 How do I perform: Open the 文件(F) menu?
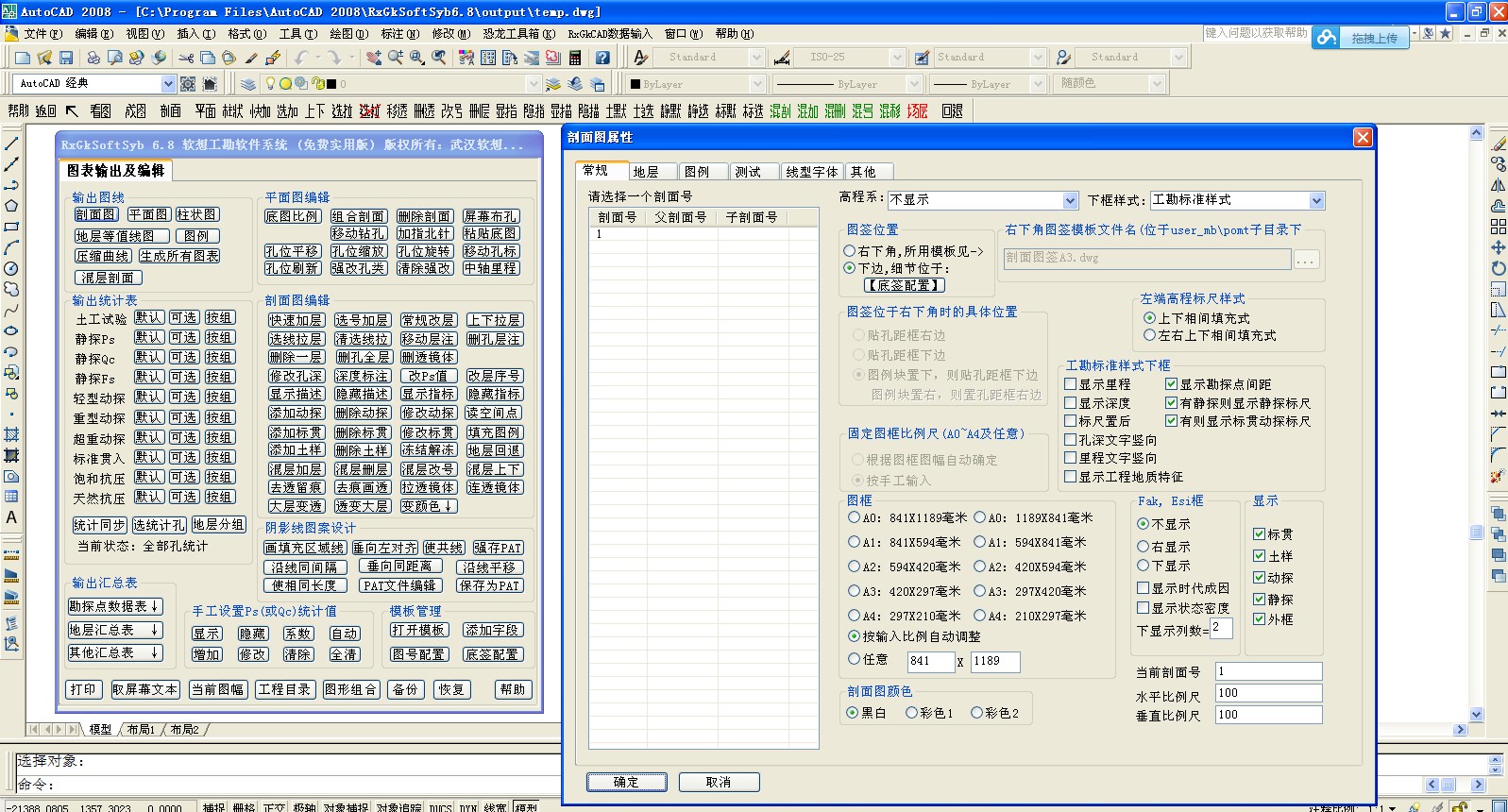[x=42, y=34]
